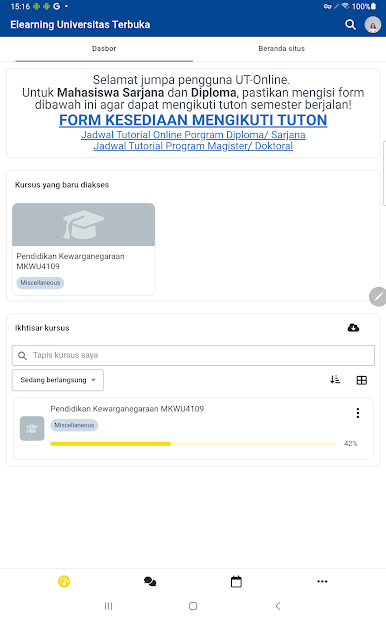This screenshot has height=618, width=386.
Task: Open Jadwal Tutorial Online Diploma/Sarjana link
Action: [193, 135]
